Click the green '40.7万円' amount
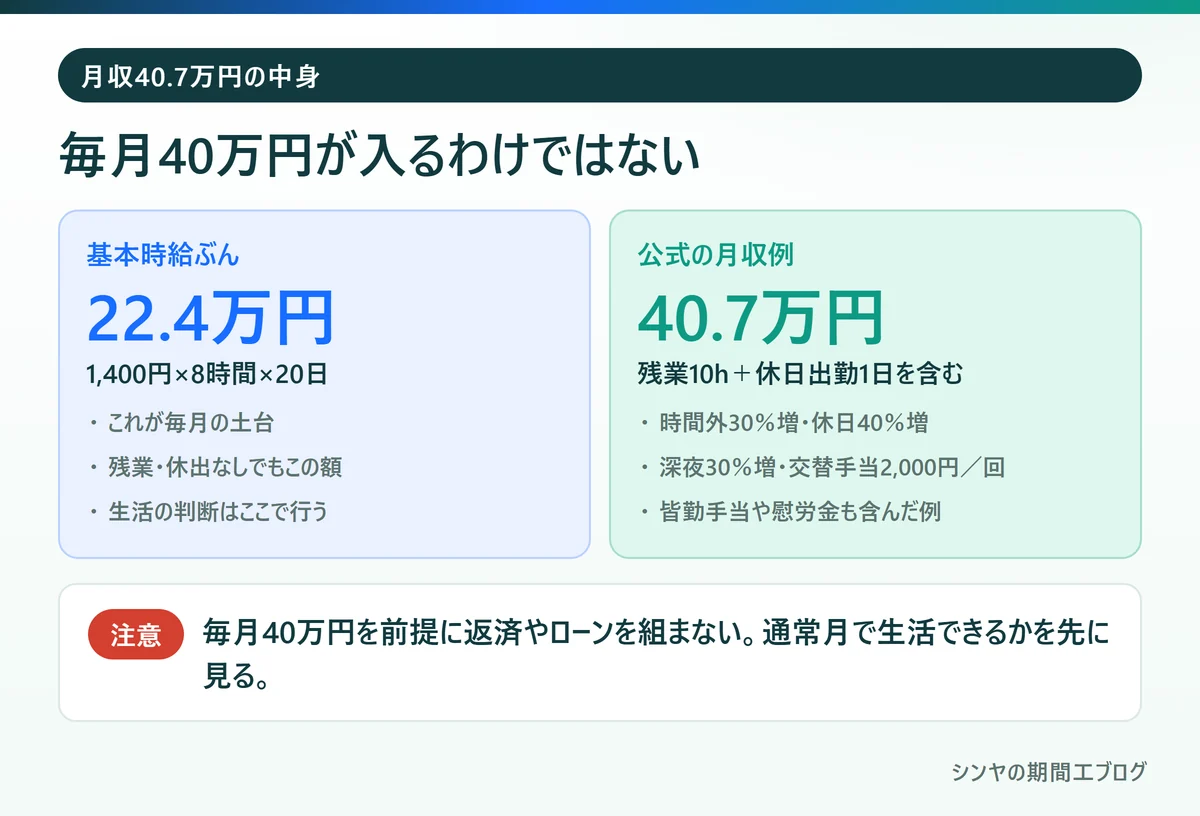1200x816 pixels. tap(761, 318)
